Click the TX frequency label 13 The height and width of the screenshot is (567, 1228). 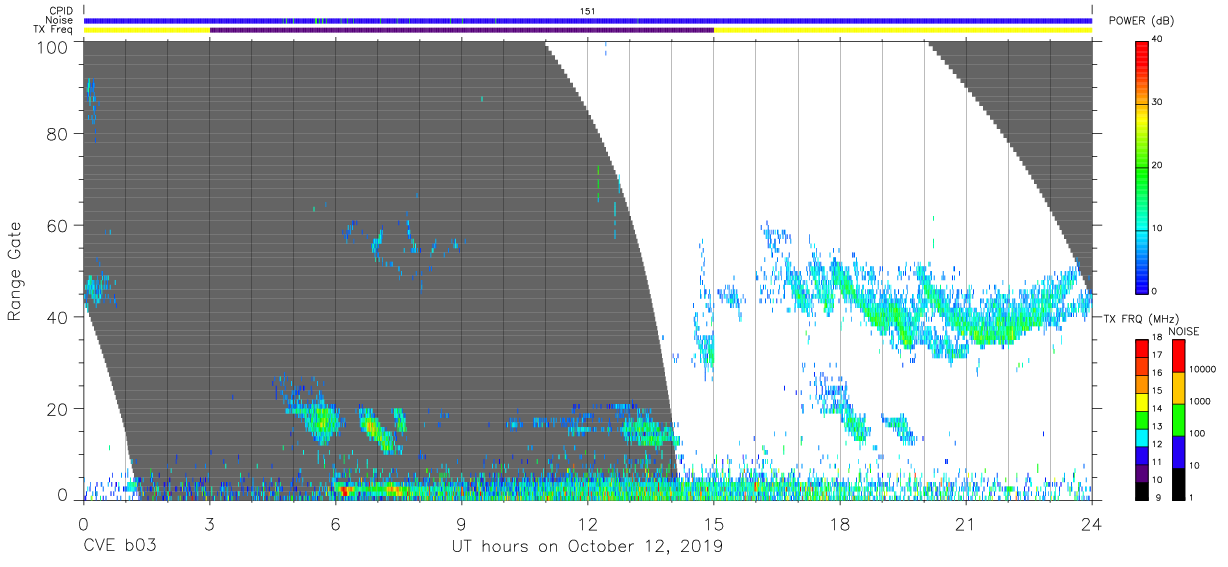(x=1157, y=427)
